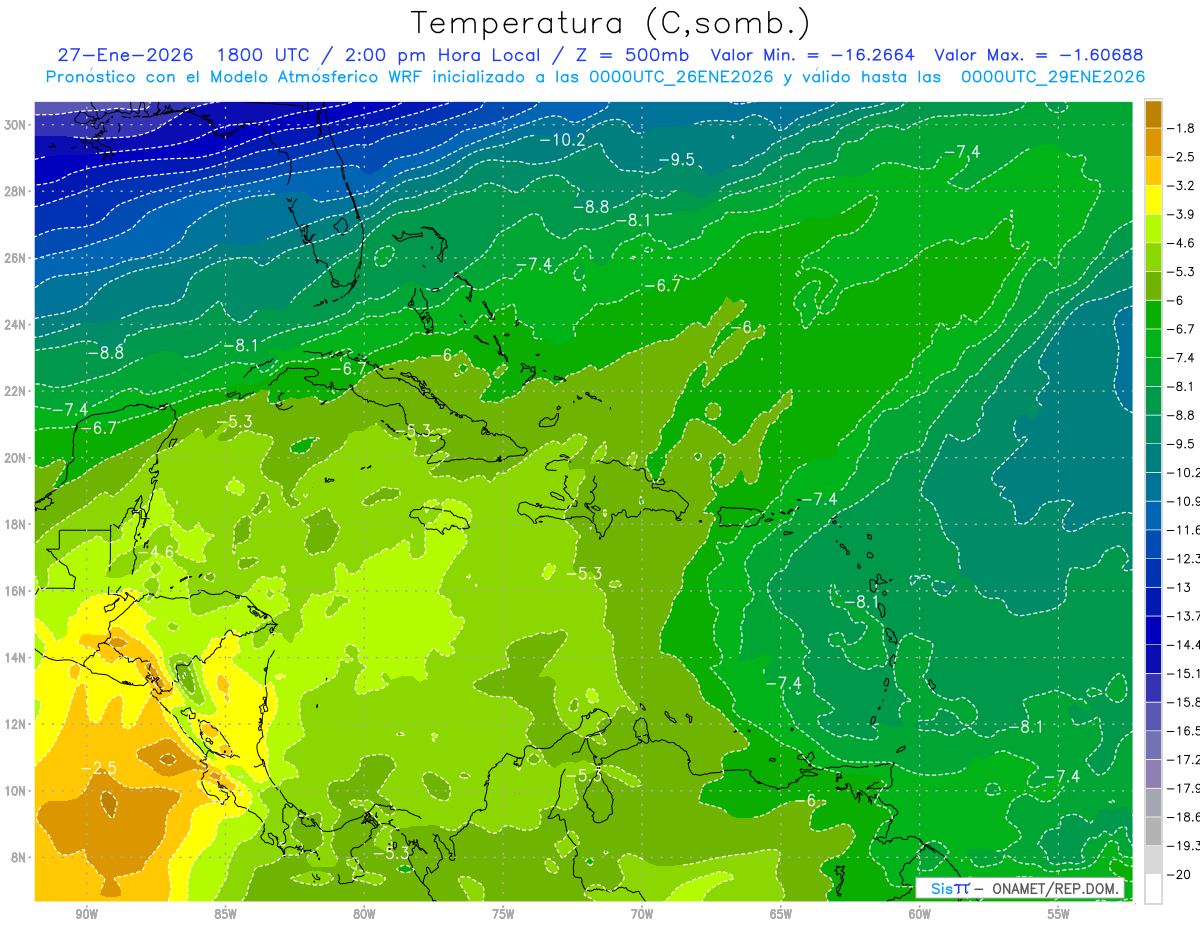The image size is (1200, 927).
Task: Click the '30N' latitude axis label
Action: pos(17,124)
